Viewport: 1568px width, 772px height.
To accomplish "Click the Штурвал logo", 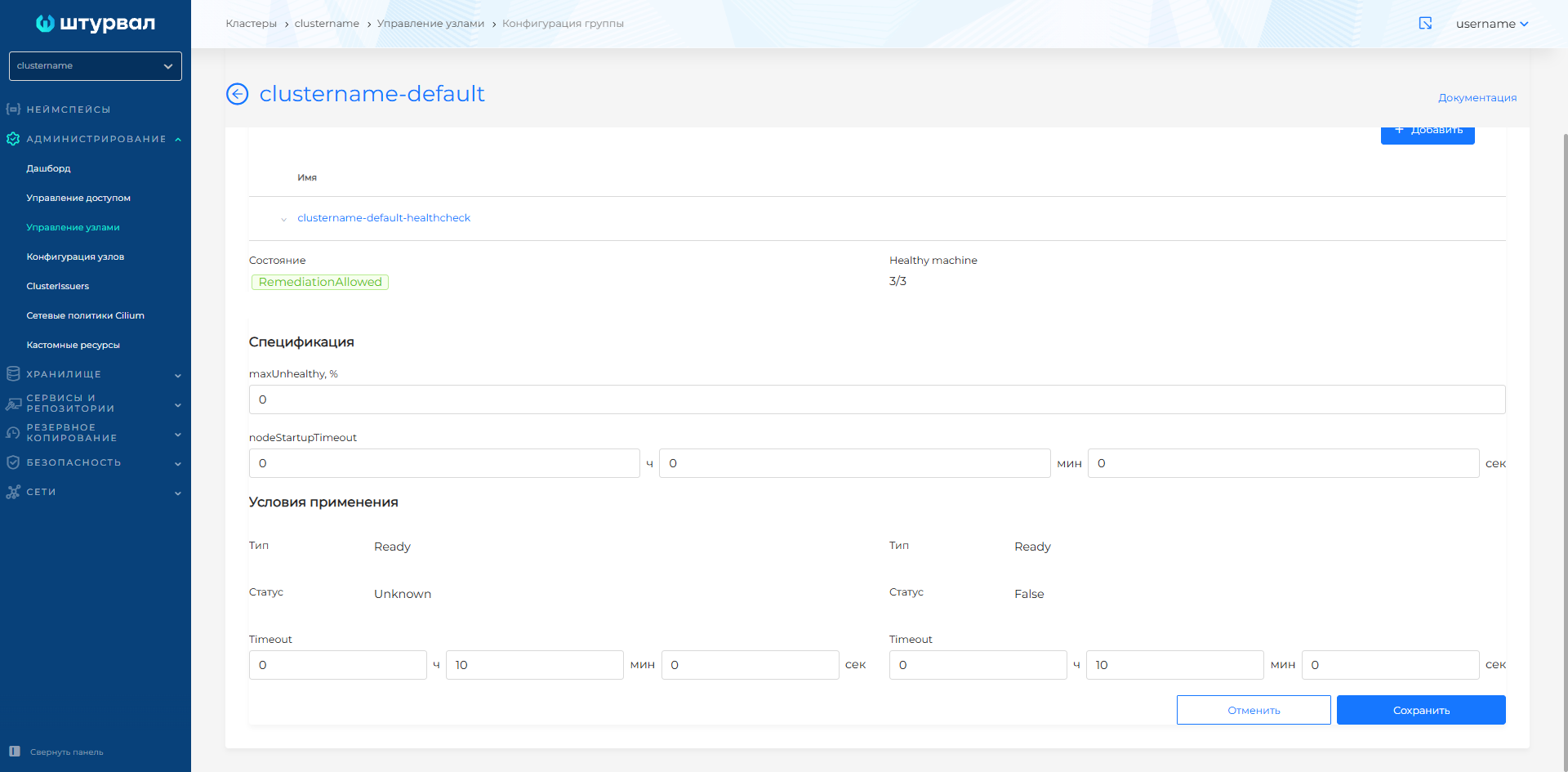I will tap(96, 24).
